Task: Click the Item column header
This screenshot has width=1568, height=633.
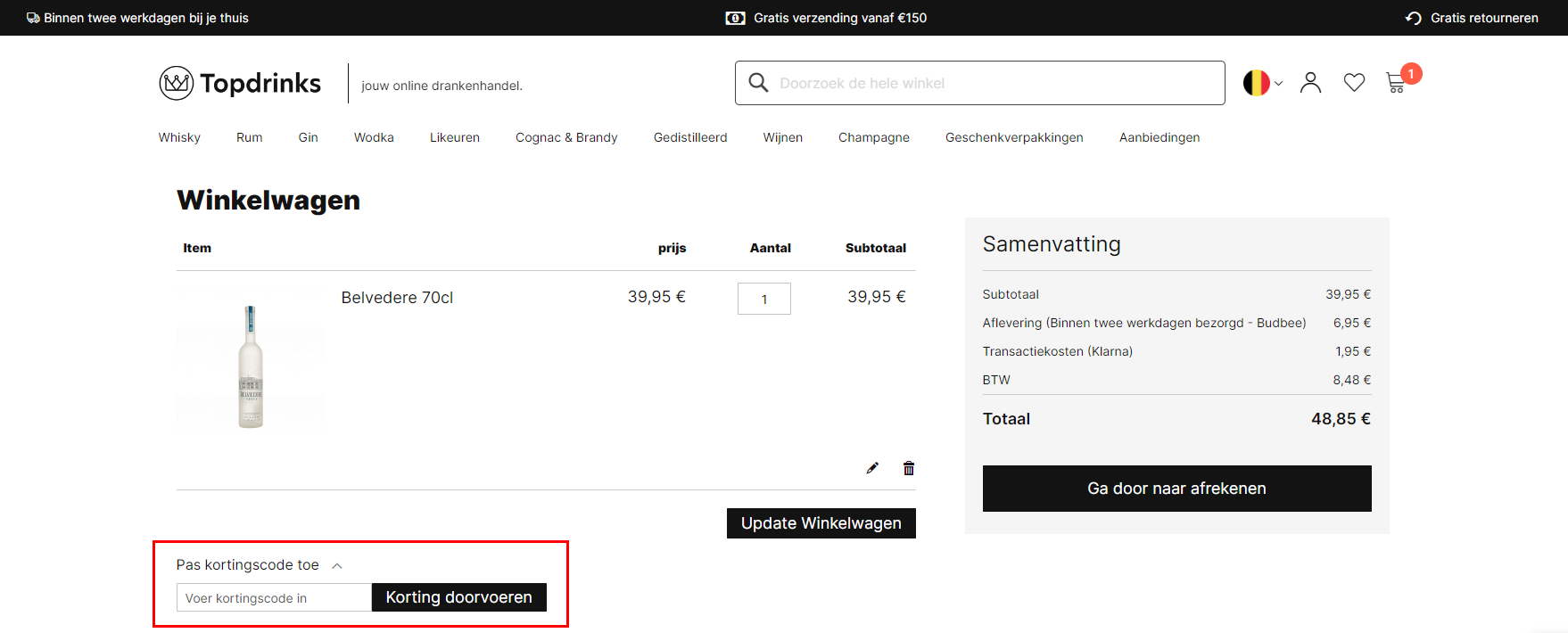Action: click(x=197, y=248)
